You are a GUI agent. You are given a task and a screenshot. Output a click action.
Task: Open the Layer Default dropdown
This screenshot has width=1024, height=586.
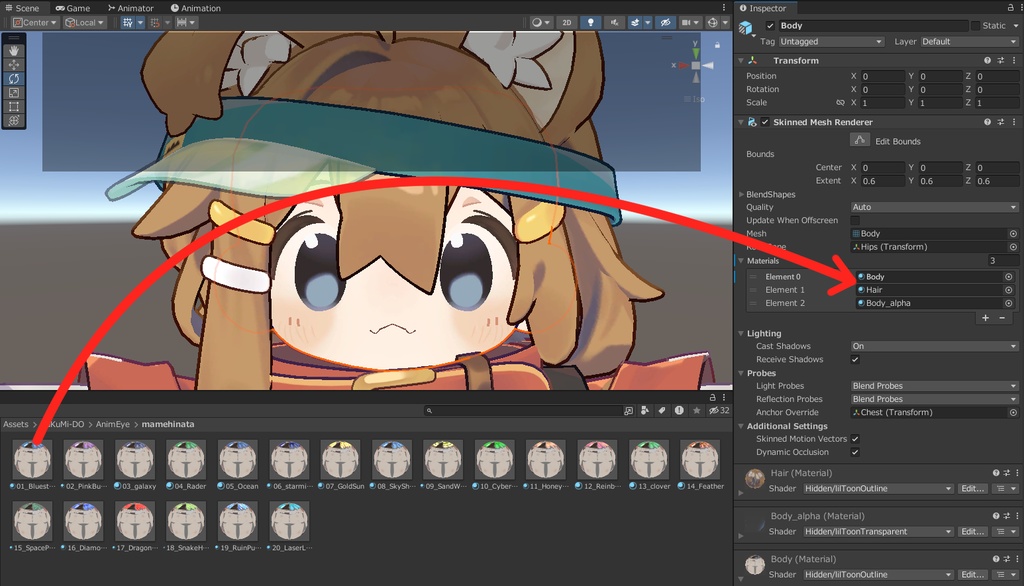click(x=969, y=41)
